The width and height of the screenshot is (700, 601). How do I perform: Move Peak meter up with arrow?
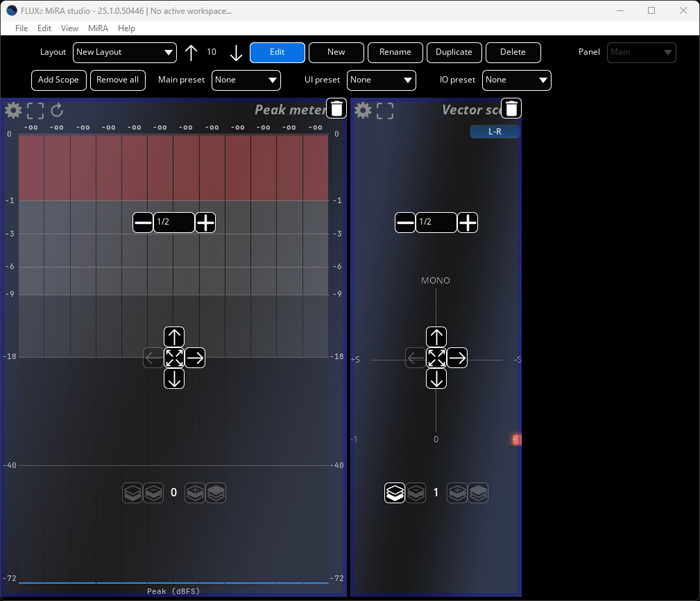174,337
